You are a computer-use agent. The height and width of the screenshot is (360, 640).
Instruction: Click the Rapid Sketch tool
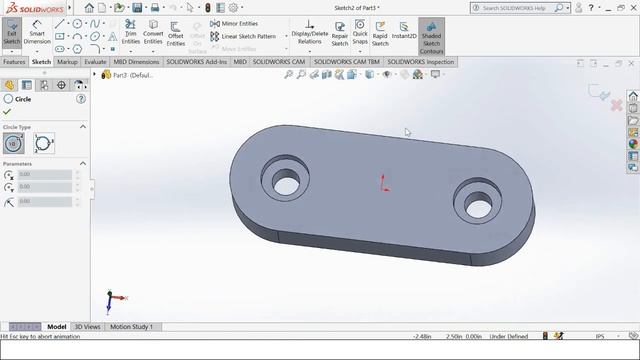click(x=380, y=33)
